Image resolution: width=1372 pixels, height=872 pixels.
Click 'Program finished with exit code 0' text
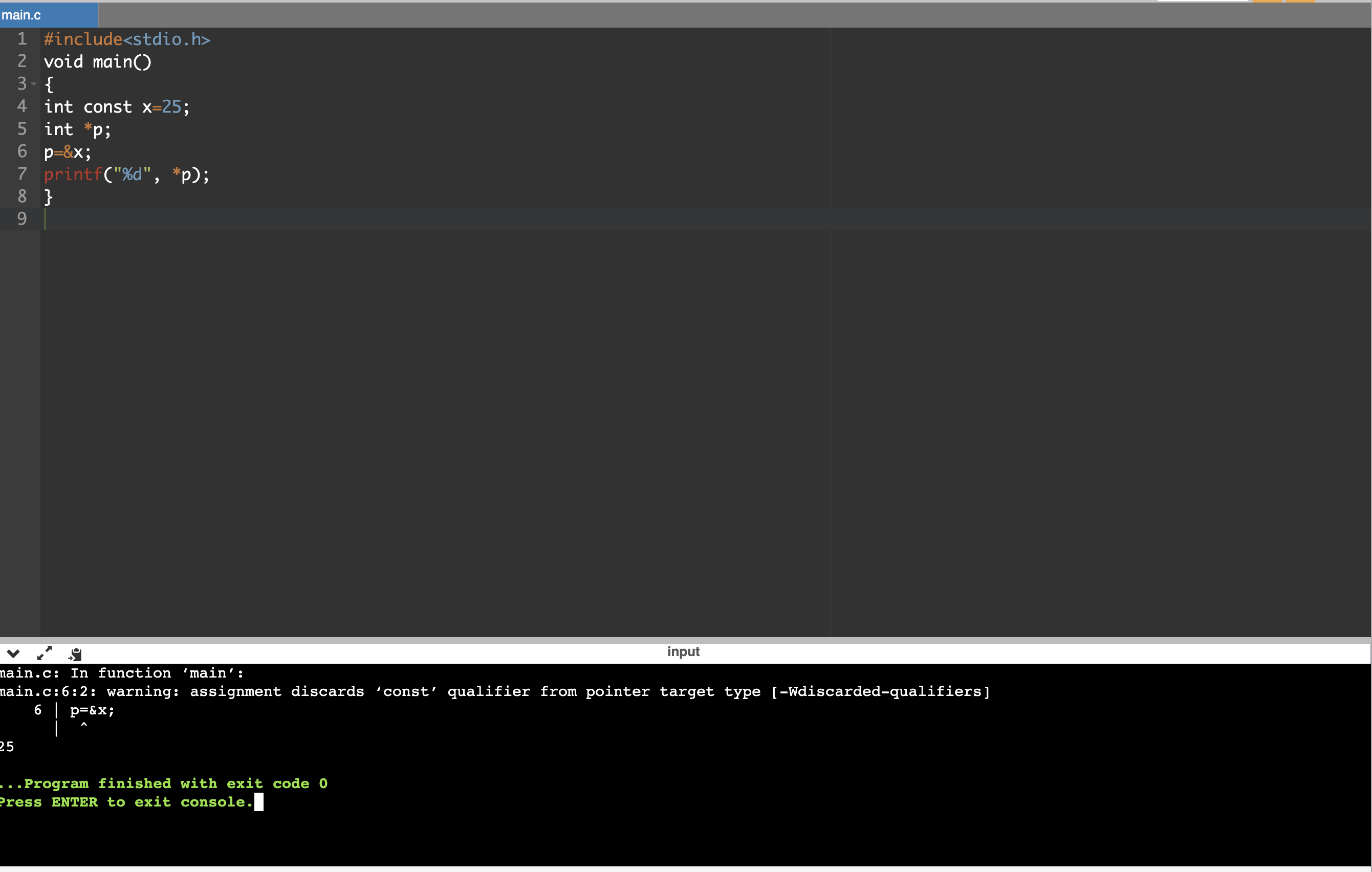(x=164, y=783)
